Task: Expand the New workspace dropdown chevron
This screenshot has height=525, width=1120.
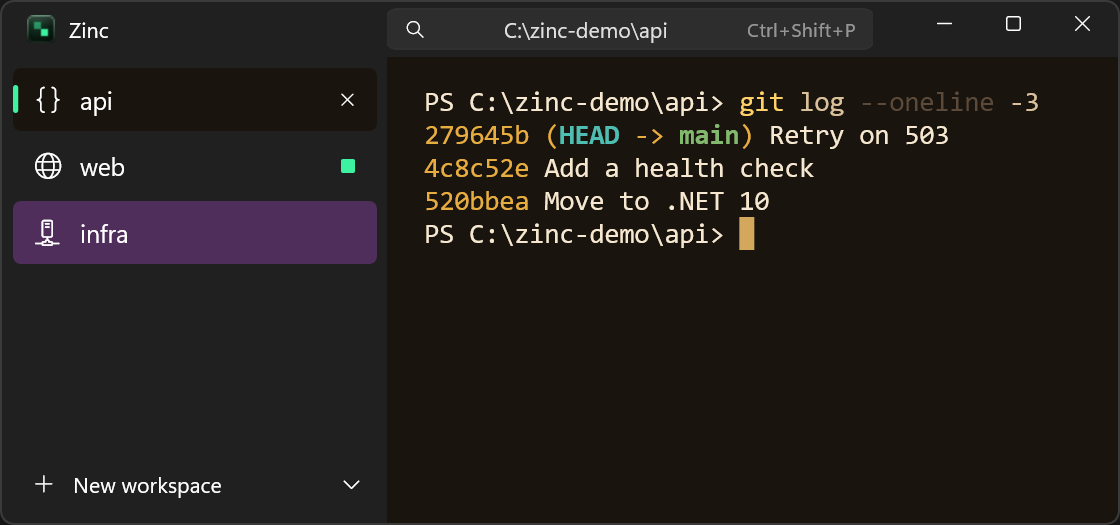Action: (x=351, y=485)
